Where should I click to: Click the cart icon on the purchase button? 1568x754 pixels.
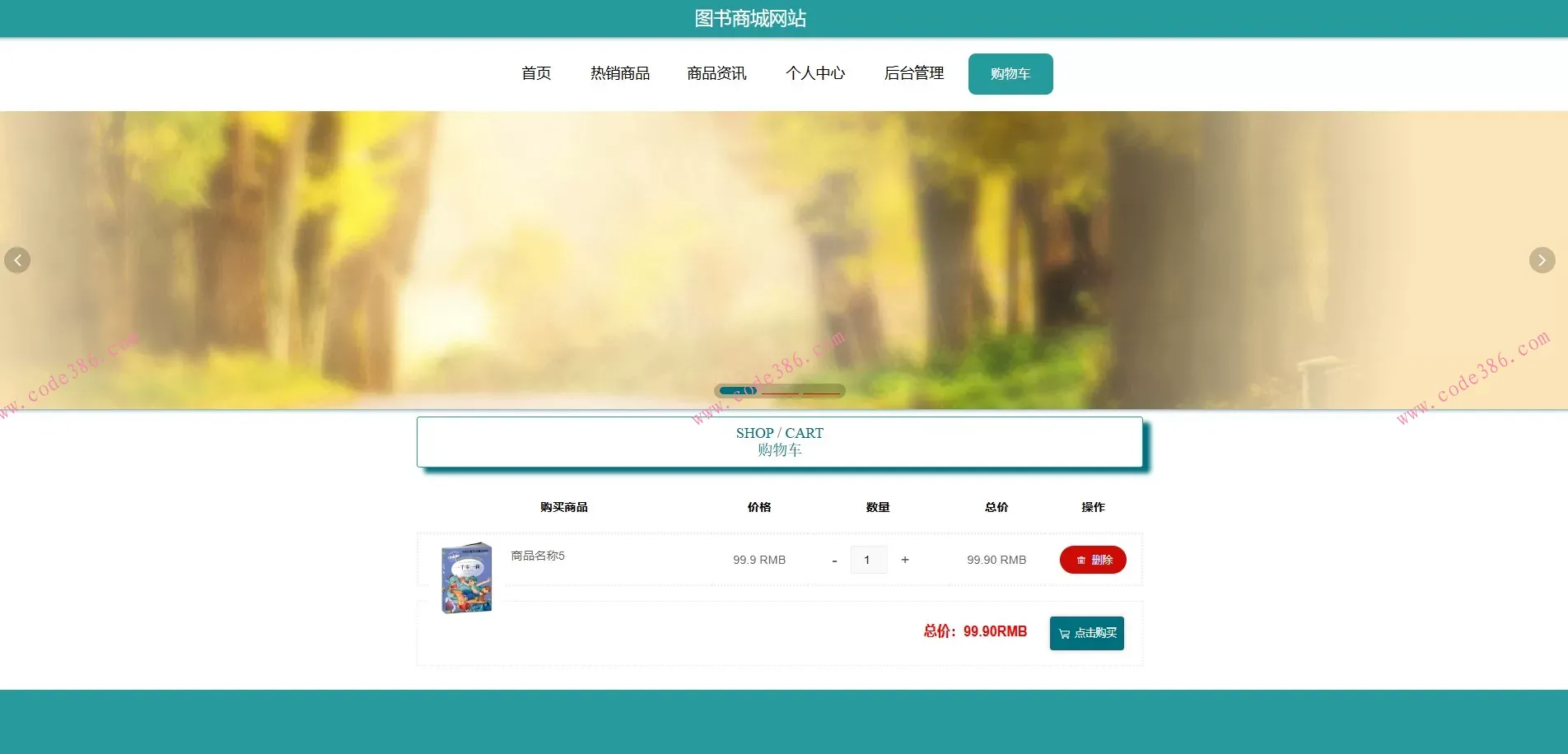[1063, 633]
